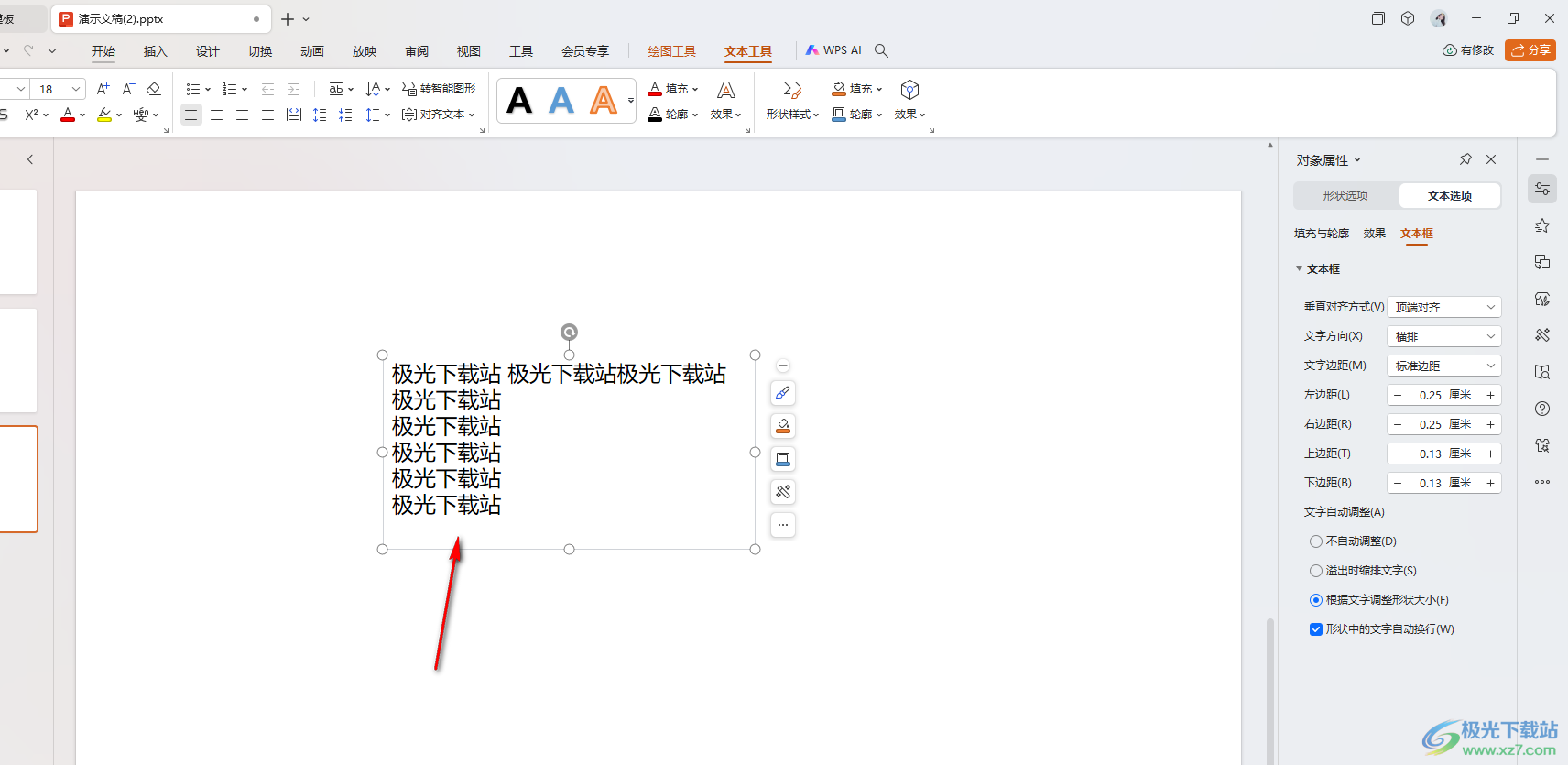The image size is (1568, 765).
Task: Apply numbered list icon
Action: point(229,89)
